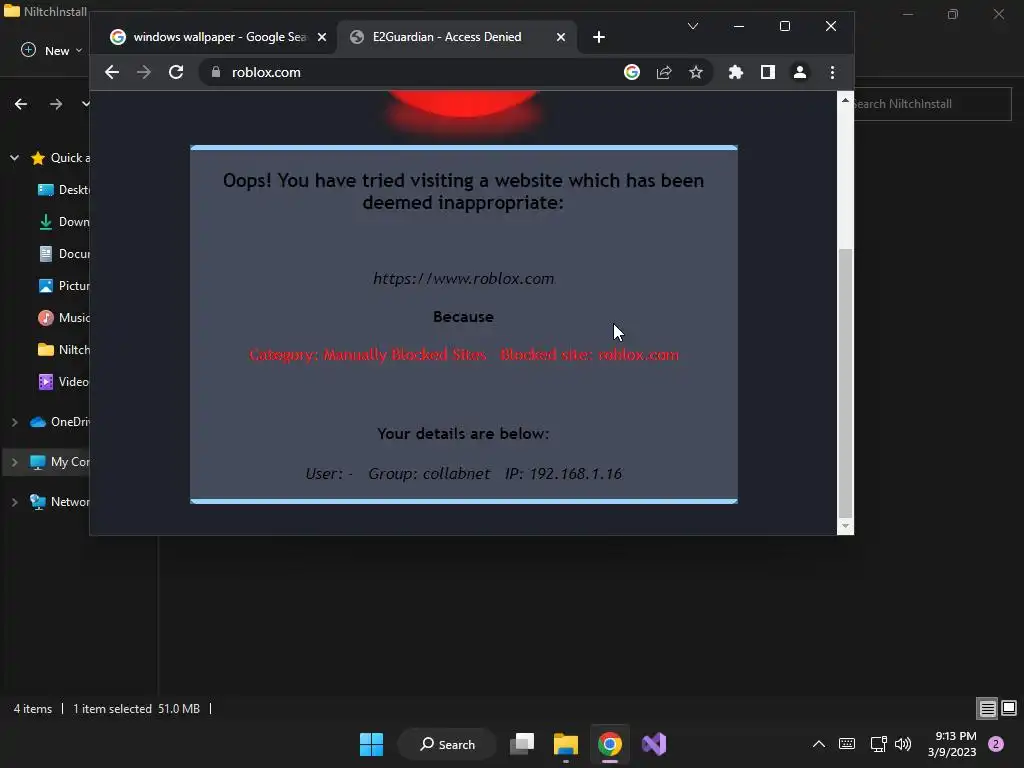Switch to windows wallpaper Google Search tab
Image resolution: width=1024 pixels, height=768 pixels.
[x=219, y=37]
